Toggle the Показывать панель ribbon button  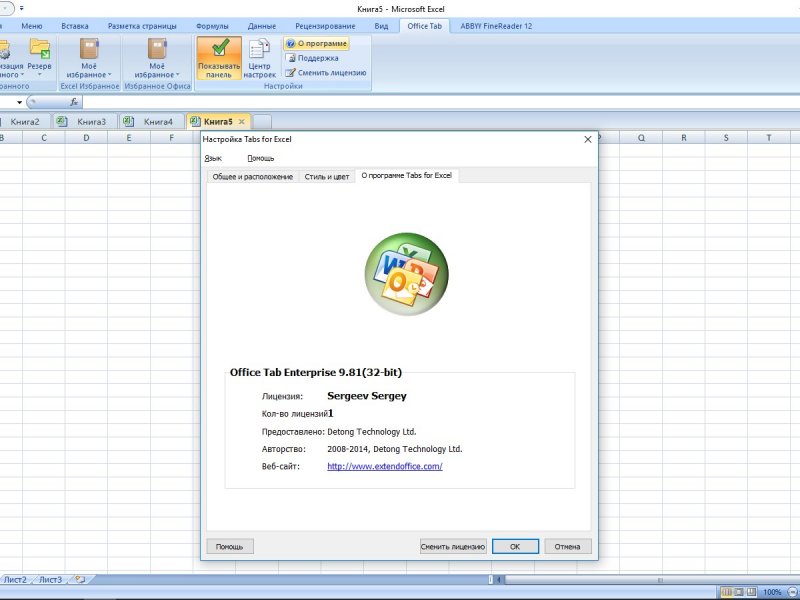219,58
